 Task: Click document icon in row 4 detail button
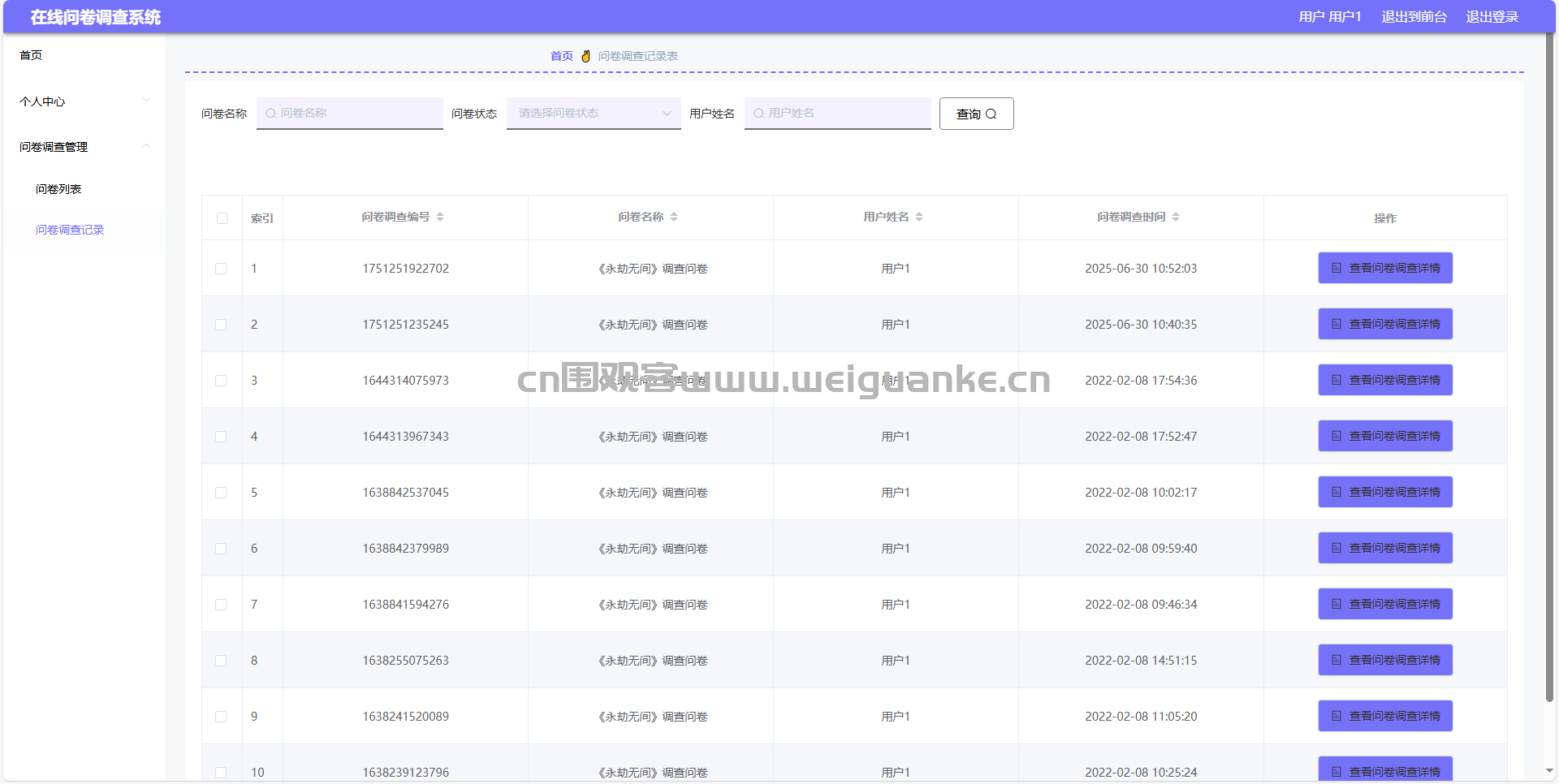[x=1337, y=436]
